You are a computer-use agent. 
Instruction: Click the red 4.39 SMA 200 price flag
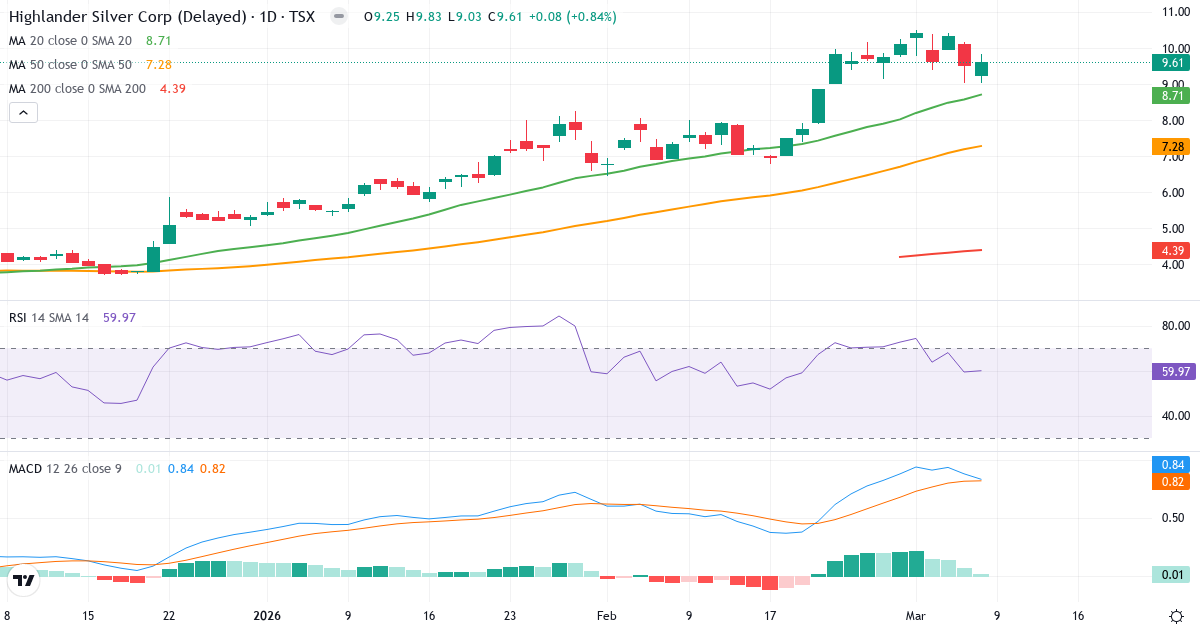1171,251
